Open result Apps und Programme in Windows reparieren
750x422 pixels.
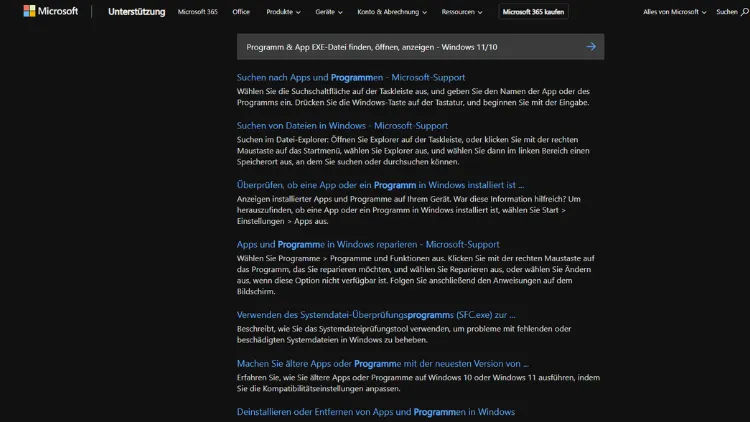pos(368,244)
